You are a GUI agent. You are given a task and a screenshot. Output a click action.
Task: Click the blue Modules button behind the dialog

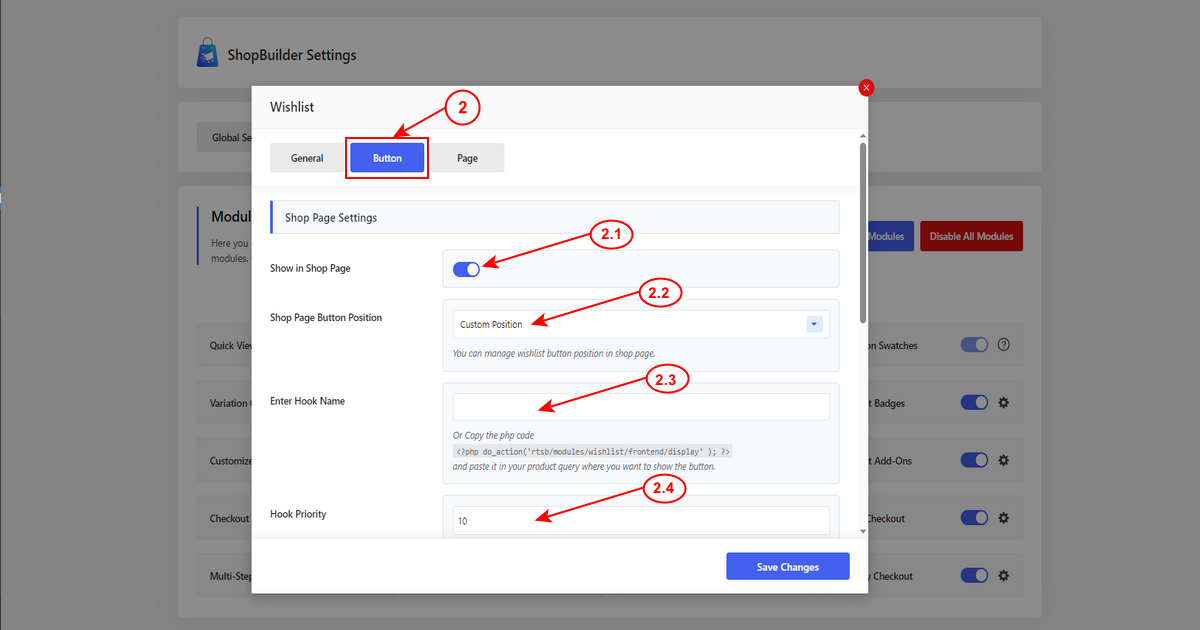tap(890, 236)
